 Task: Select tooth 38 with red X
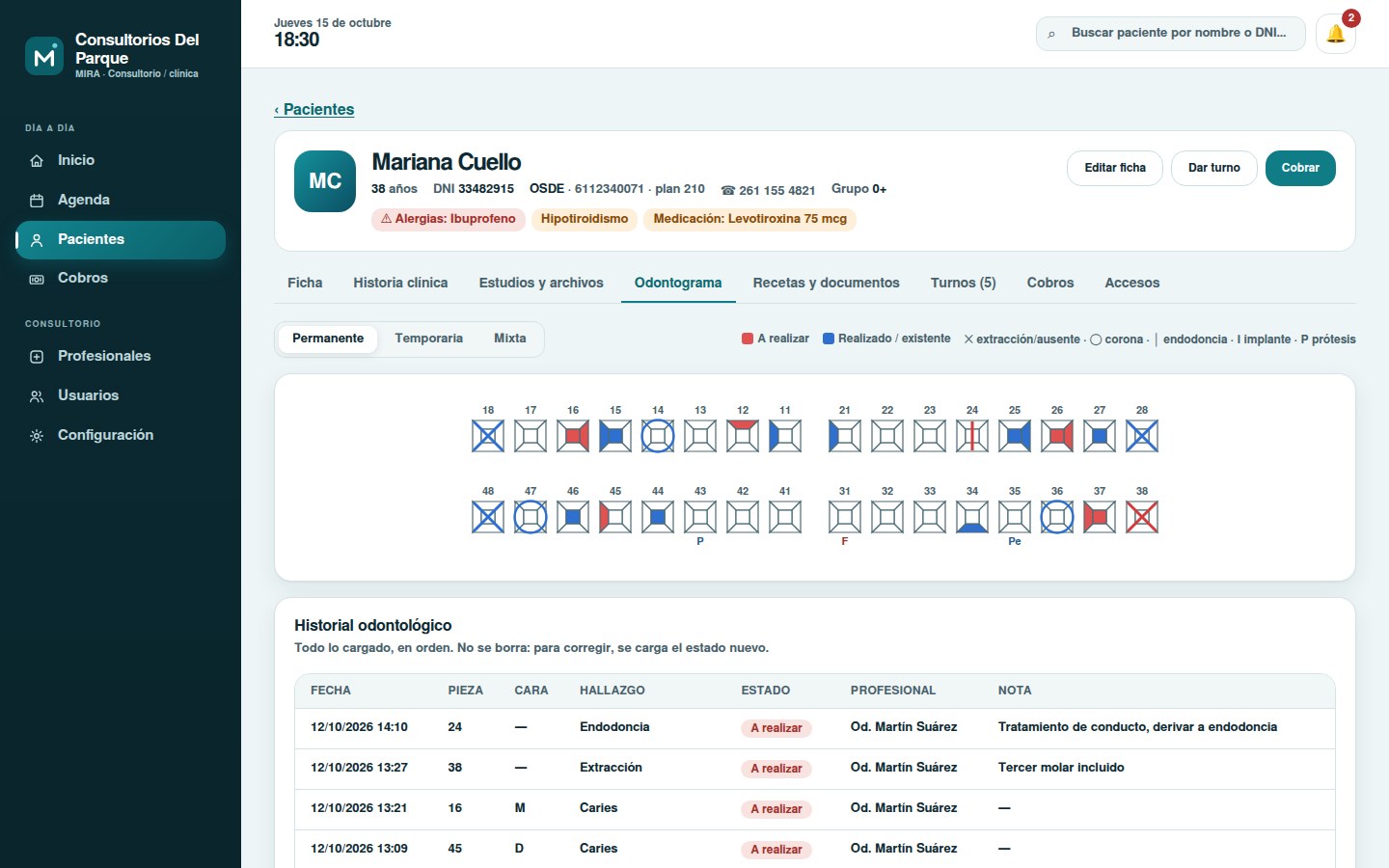point(1142,517)
